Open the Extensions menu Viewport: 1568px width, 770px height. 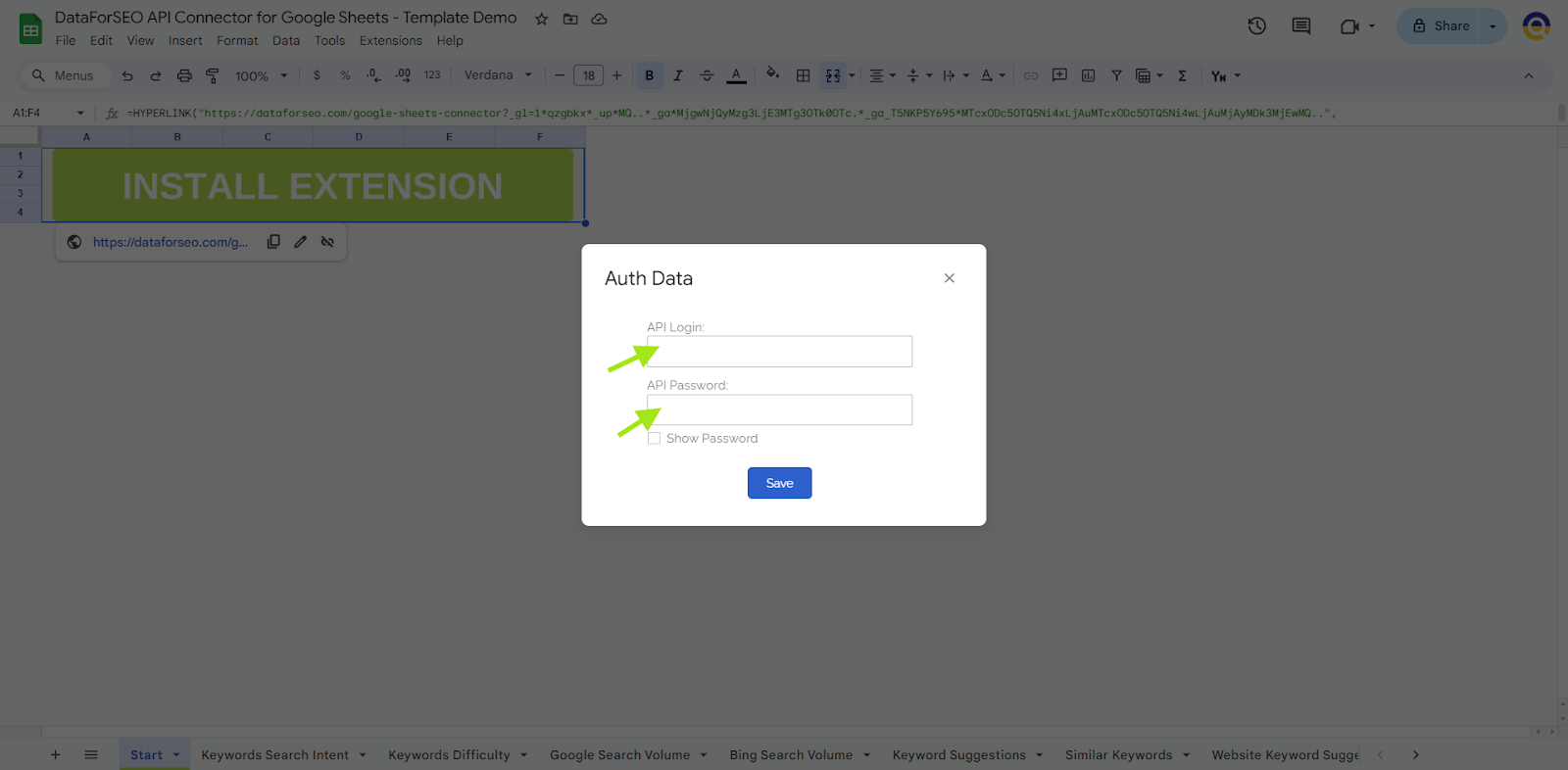390,41
